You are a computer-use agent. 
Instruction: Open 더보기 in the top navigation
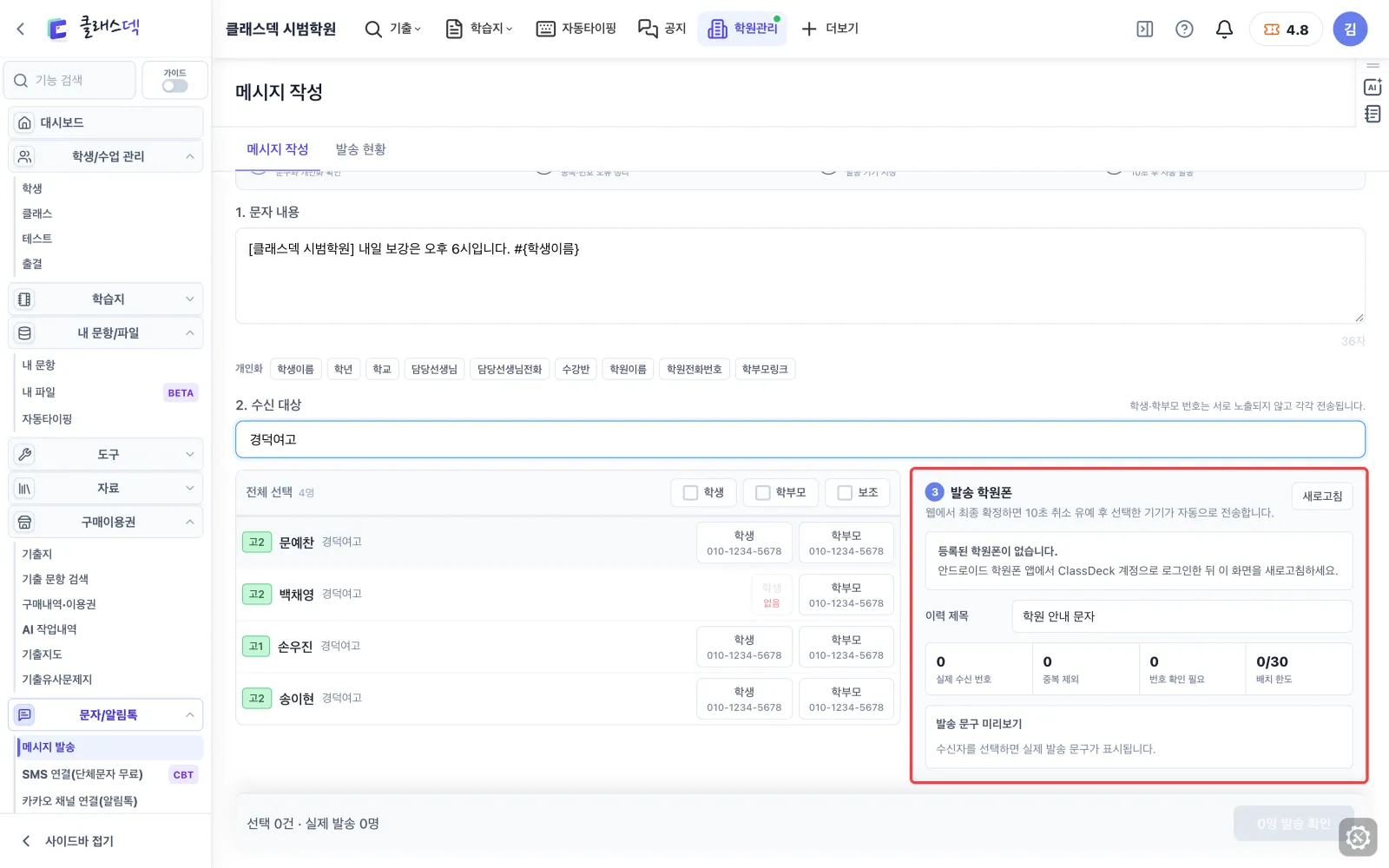point(830,29)
